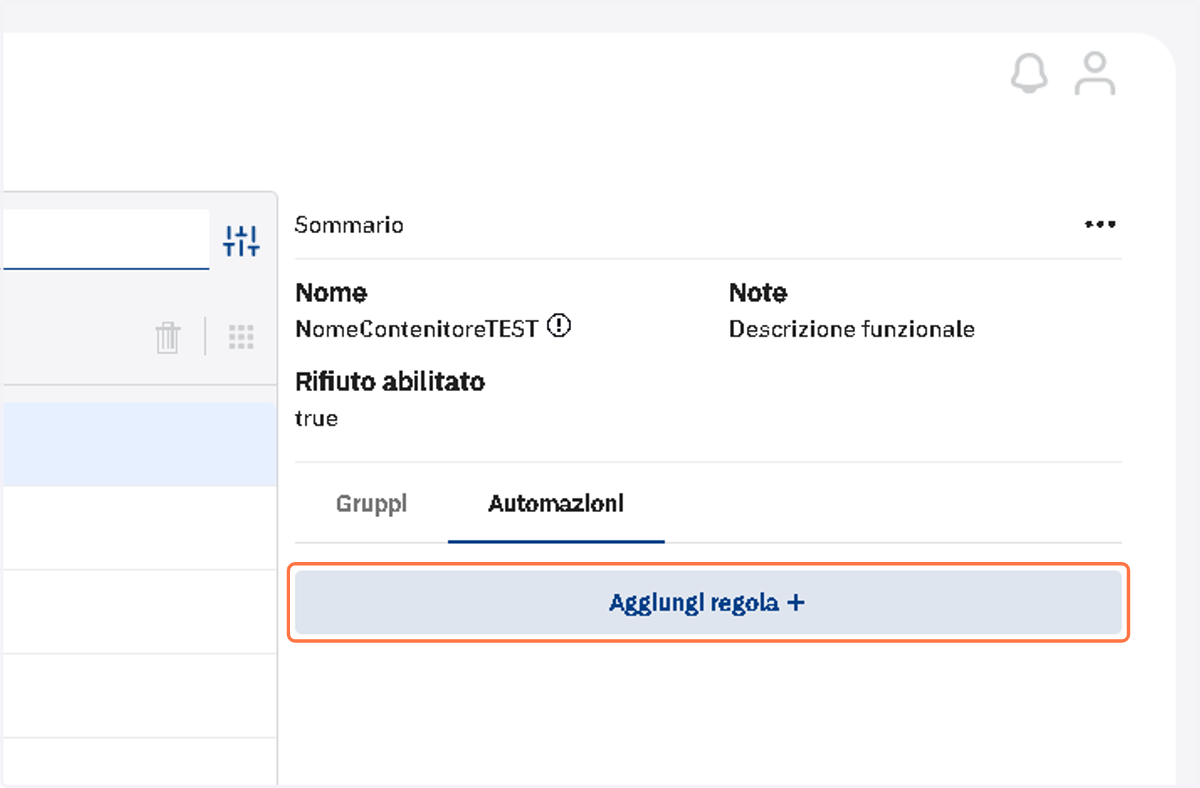This screenshot has width=1200, height=788.
Task: Select the Automazioni tab
Action: (x=556, y=503)
